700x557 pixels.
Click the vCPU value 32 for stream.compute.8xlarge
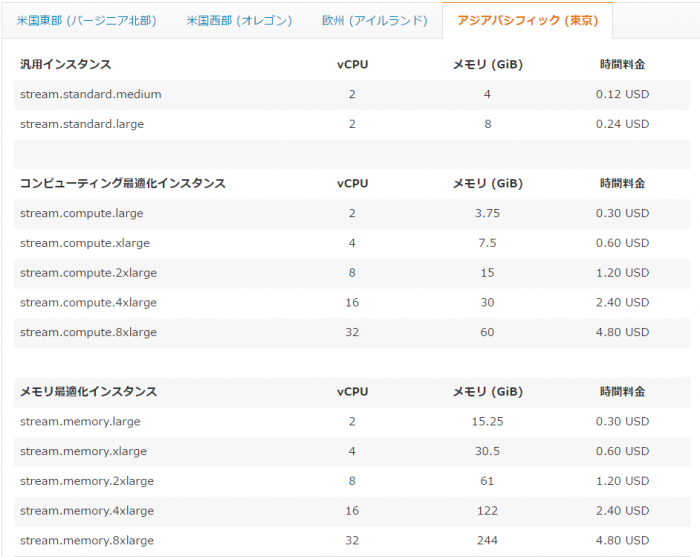point(352,333)
